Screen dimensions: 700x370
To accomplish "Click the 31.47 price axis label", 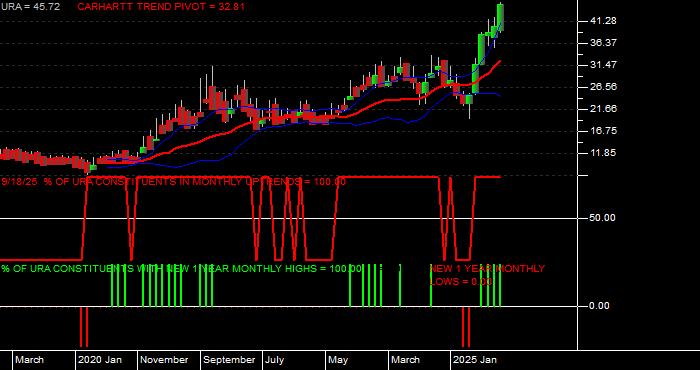I will point(603,65).
